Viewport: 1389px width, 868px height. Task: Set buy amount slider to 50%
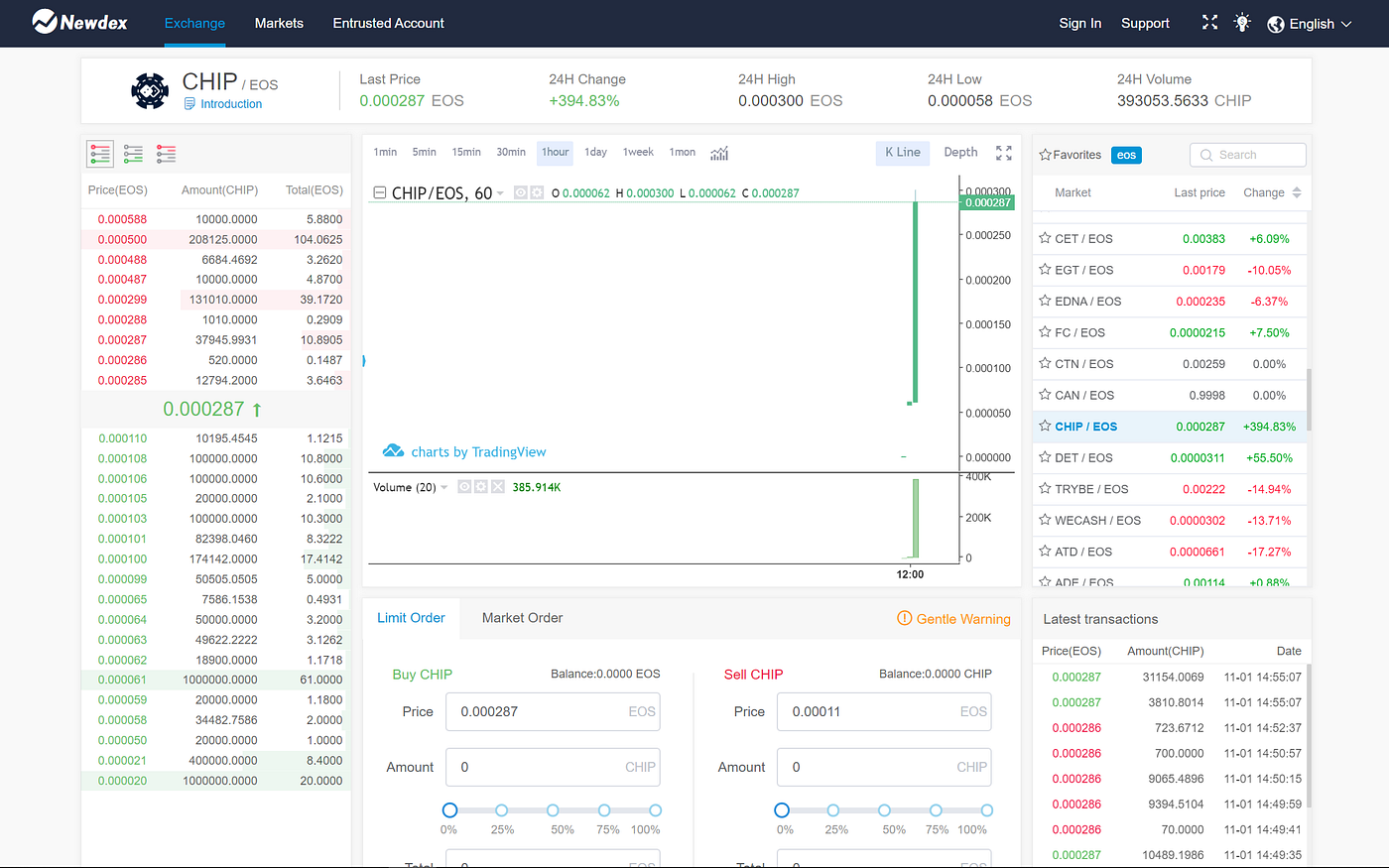[553, 810]
